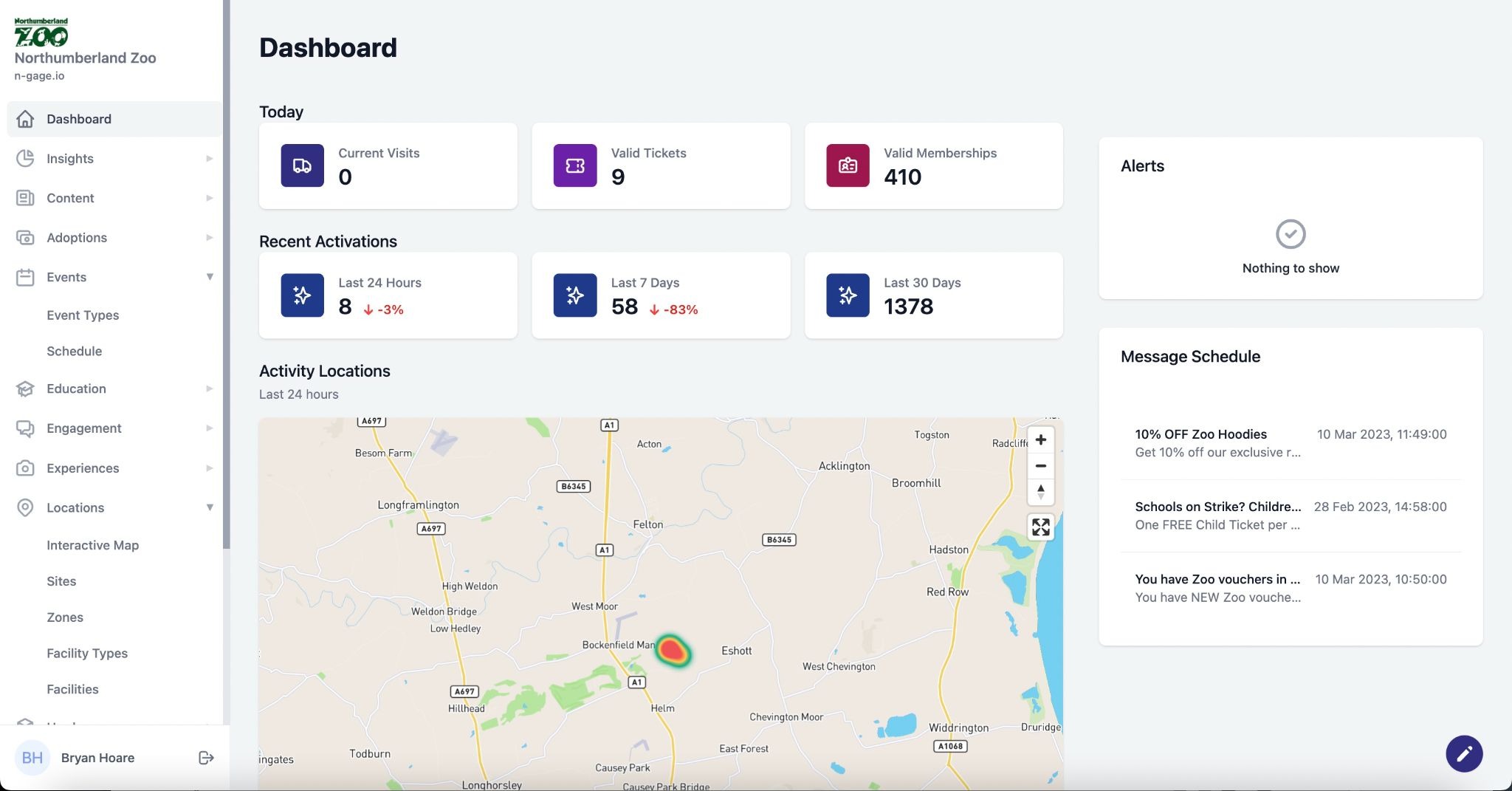Click the sidebar vertical scrollbar
This screenshot has height=791, width=1512.
pyautogui.click(x=227, y=273)
